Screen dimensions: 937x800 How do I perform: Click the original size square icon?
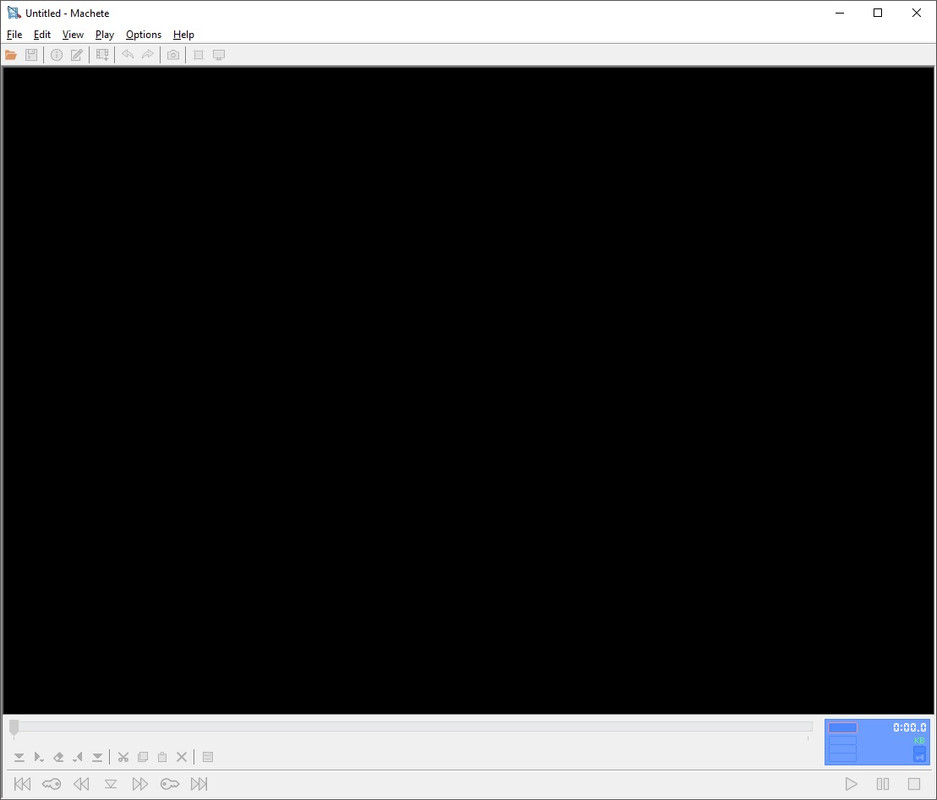[198, 55]
